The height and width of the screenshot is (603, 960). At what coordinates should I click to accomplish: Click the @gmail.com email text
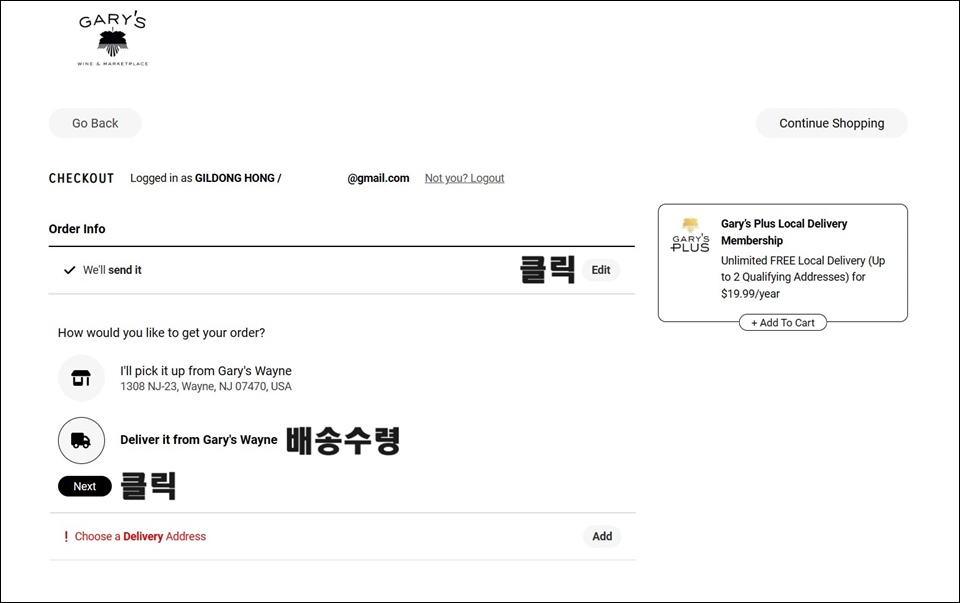pos(378,178)
